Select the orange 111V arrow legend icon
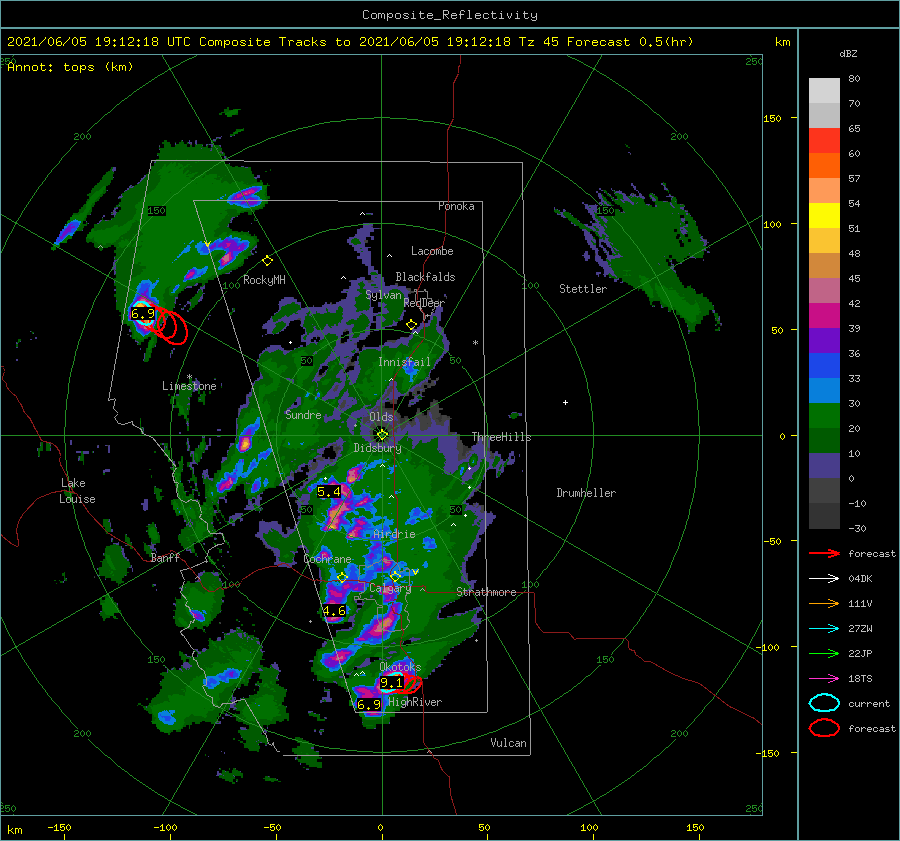This screenshot has height=841, width=900. coord(824,603)
